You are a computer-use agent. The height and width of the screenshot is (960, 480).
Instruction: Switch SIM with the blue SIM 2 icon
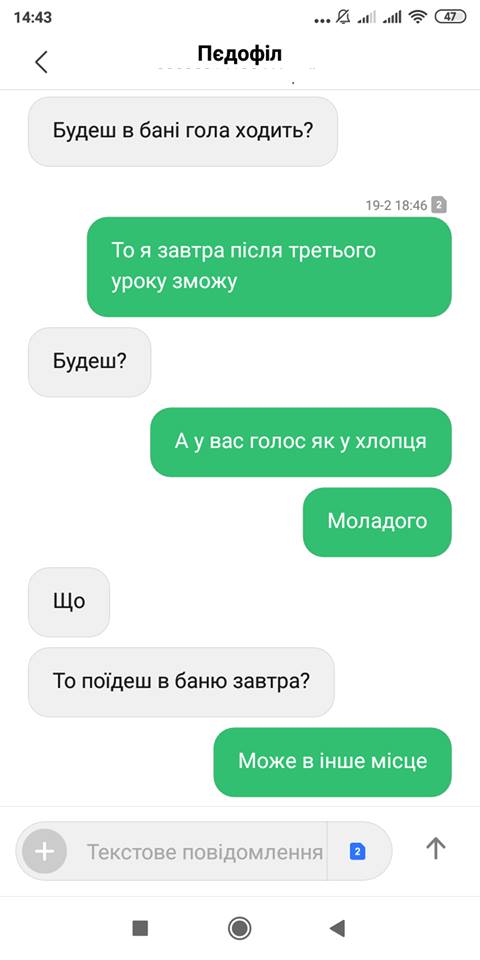358,851
